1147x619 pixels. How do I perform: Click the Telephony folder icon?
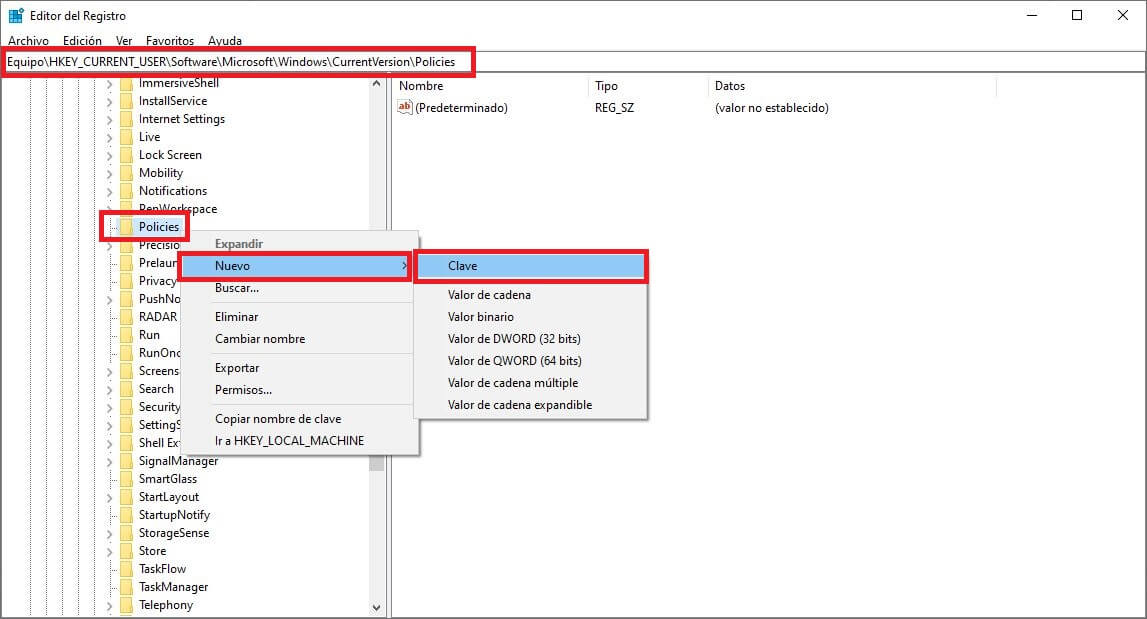(126, 605)
